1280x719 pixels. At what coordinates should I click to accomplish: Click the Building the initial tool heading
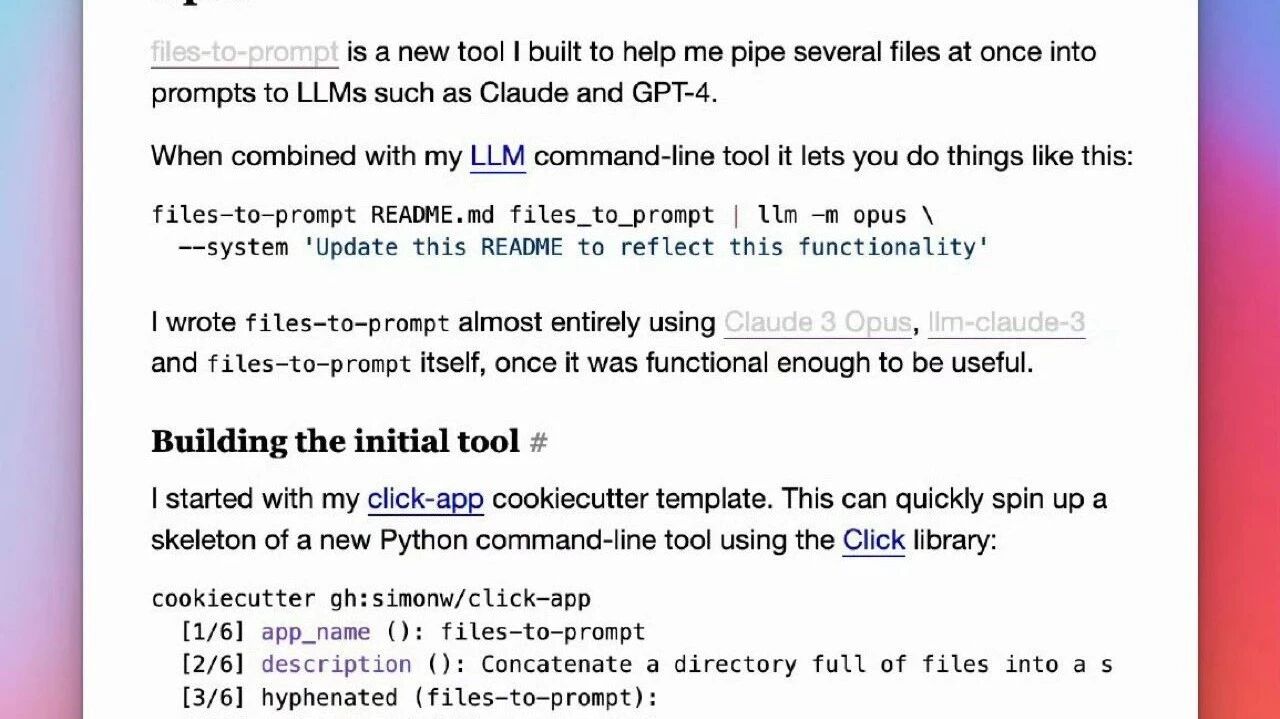click(335, 441)
